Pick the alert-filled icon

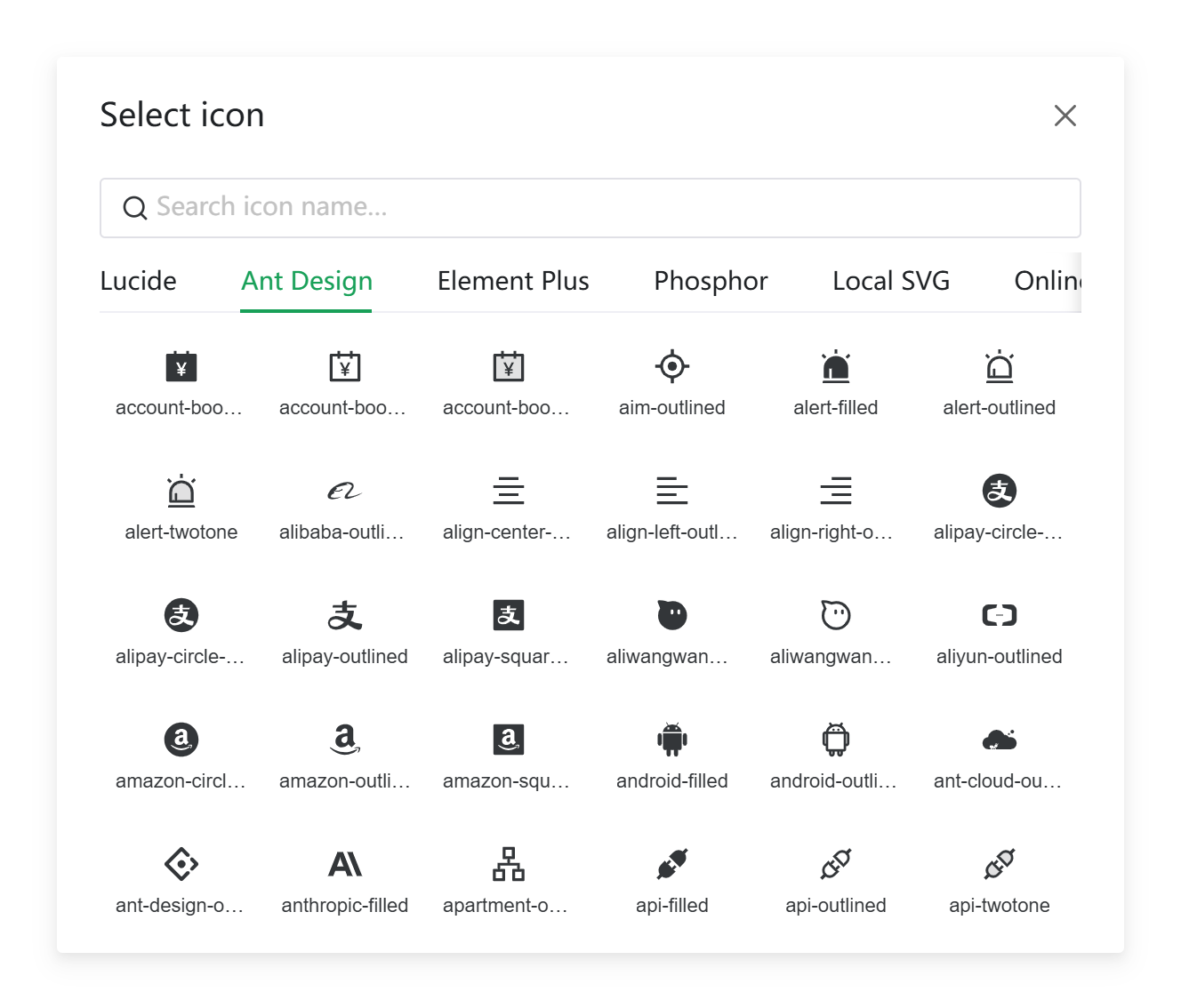(836, 366)
